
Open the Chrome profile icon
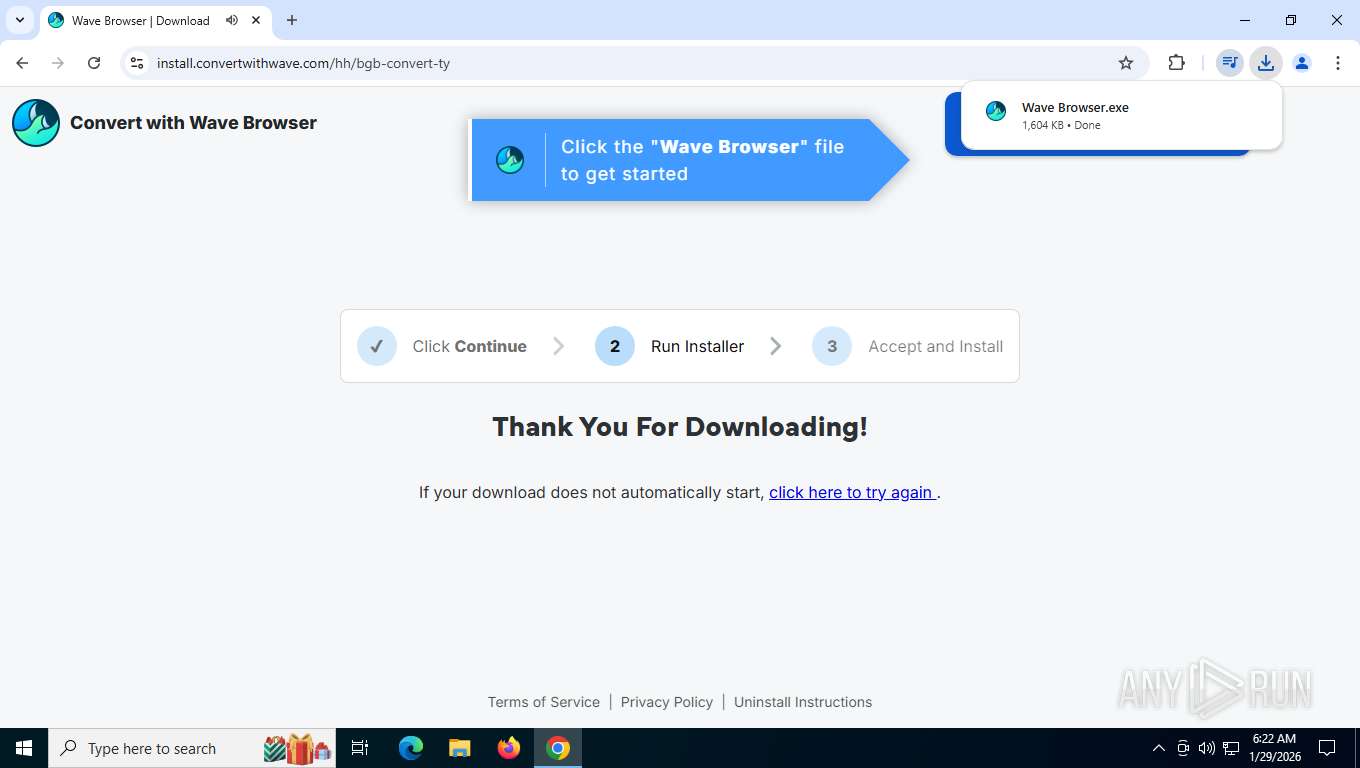(1302, 63)
